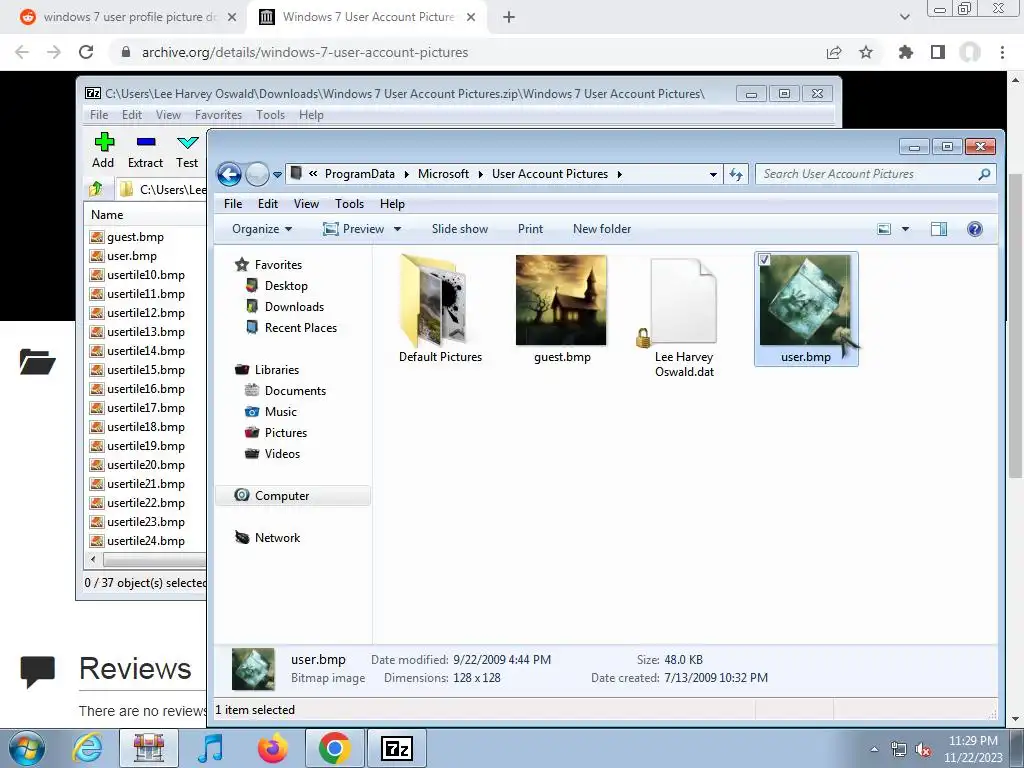Click the Slide show button
1024x768 pixels.
pyautogui.click(x=460, y=229)
